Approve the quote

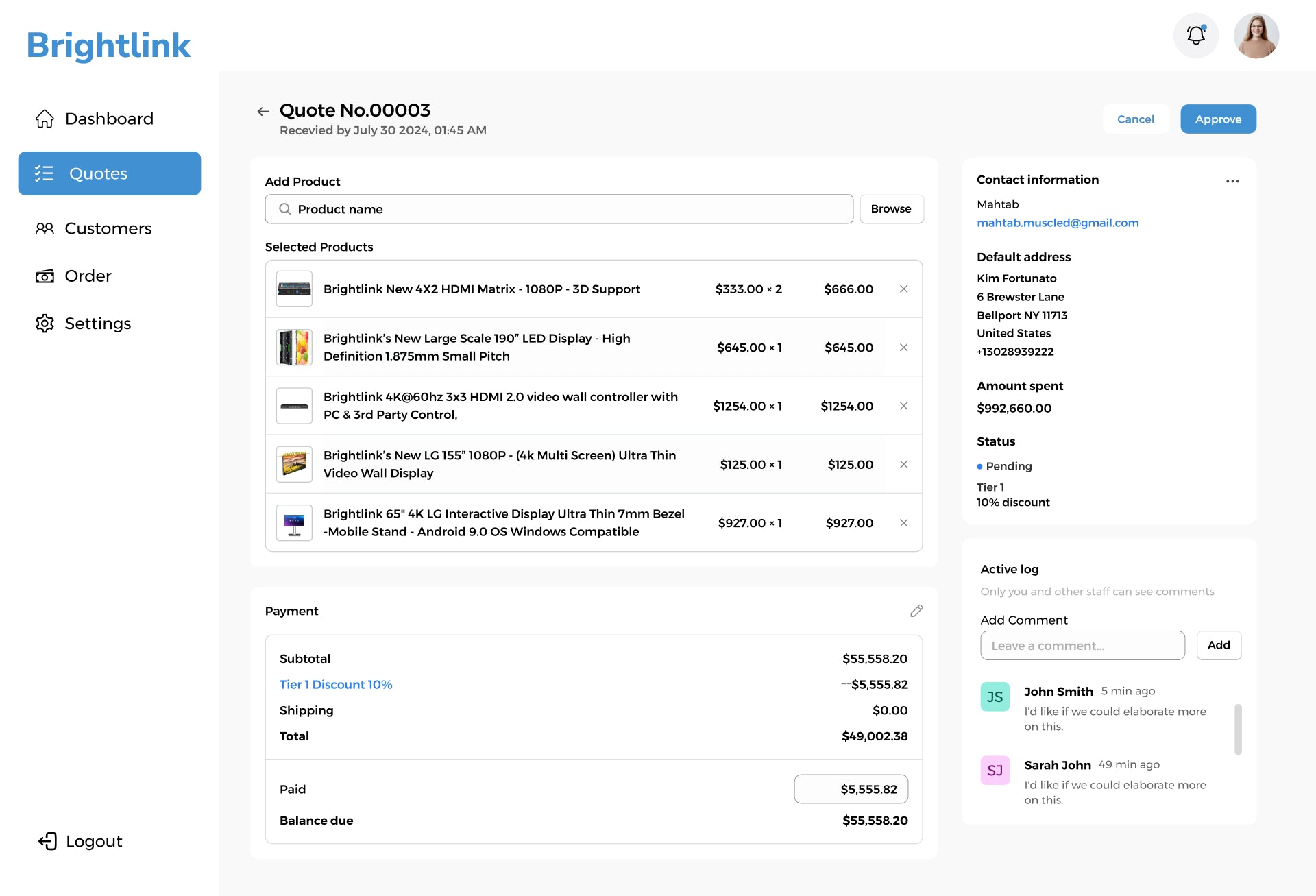click(1218, 119)
